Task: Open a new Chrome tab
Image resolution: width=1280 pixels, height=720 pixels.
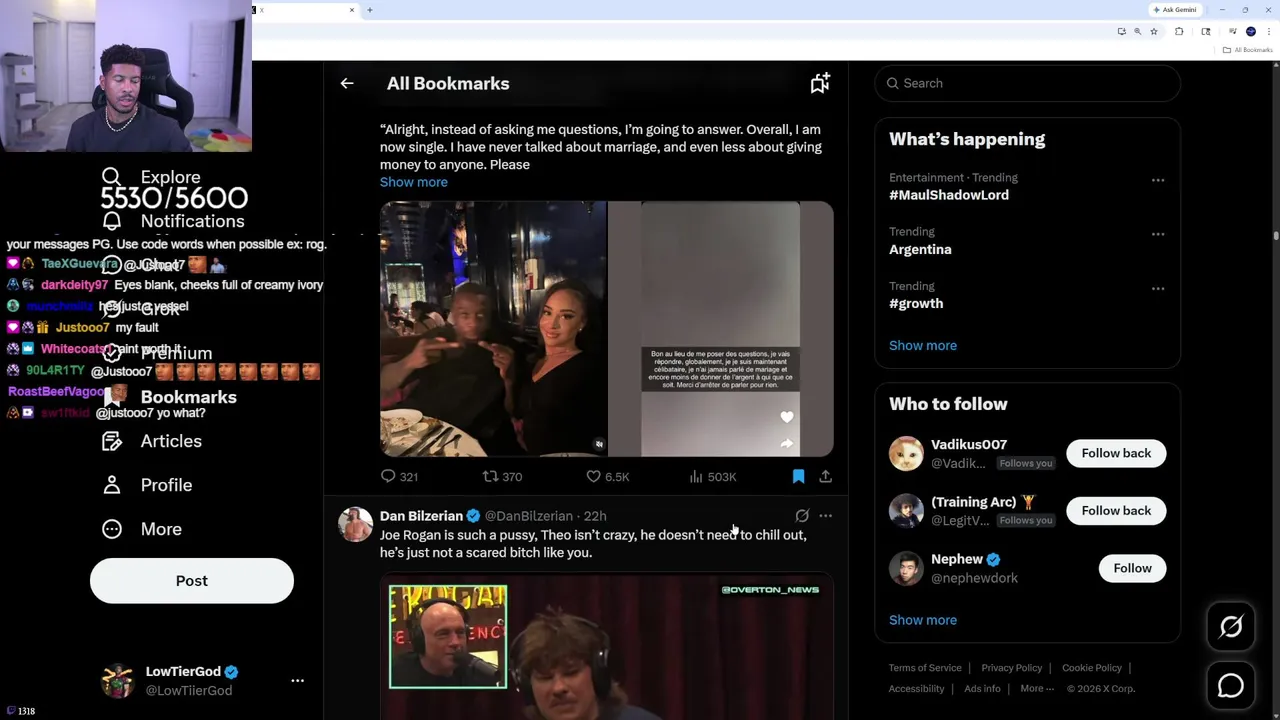Action: [370, 10]
